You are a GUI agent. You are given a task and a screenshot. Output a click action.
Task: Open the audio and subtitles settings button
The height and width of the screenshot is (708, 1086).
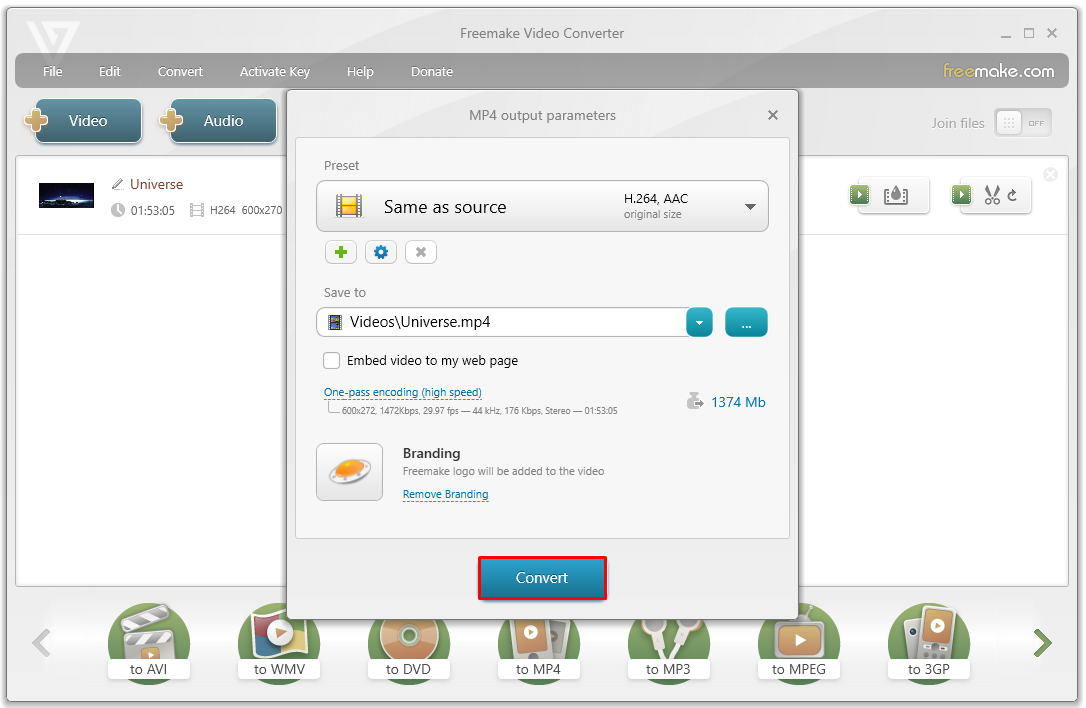pyautogui.click(x=889, y=195)
